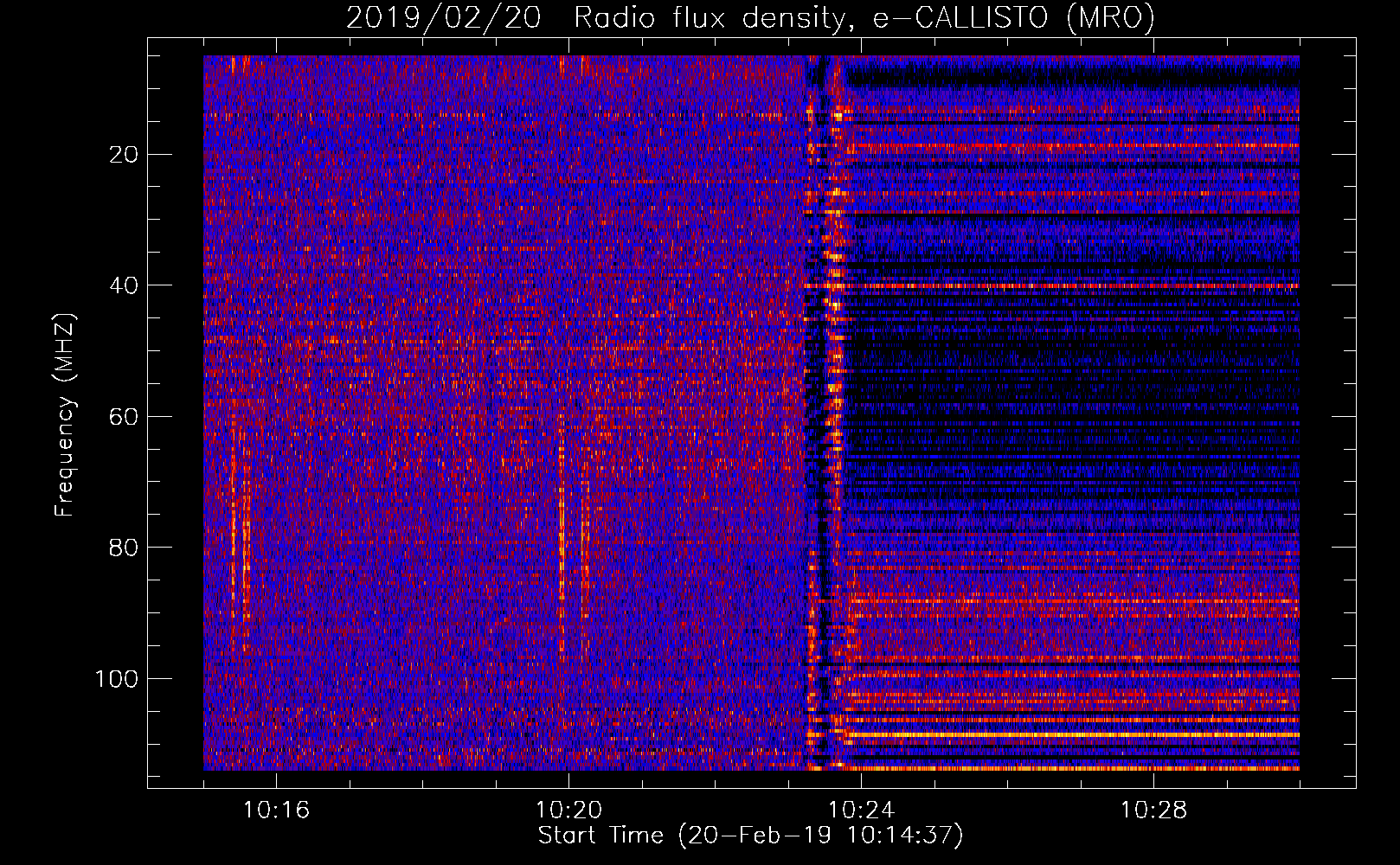Click the frequency value 60 on axis
The image size is (1400, 865).
(x=124, y=417)
